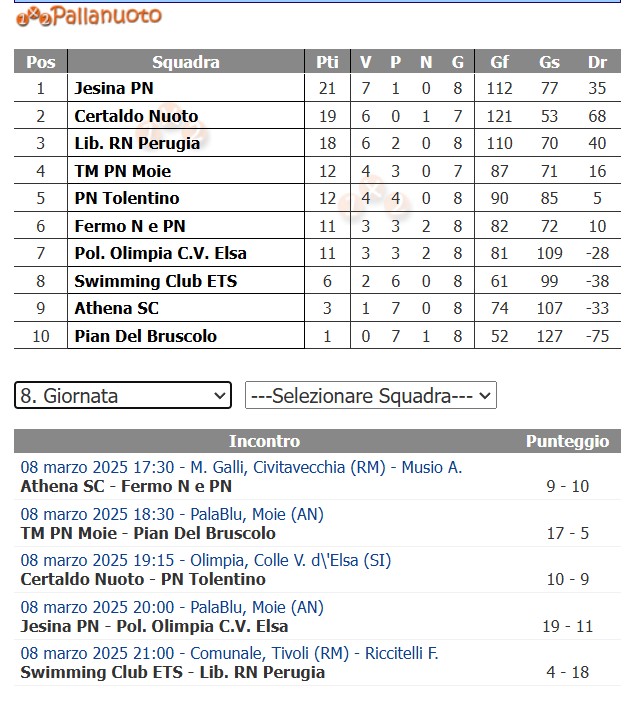Select Certaldo Nuoto team row
The width and height of the screenshot is (632, 711).
click(136, 116)
